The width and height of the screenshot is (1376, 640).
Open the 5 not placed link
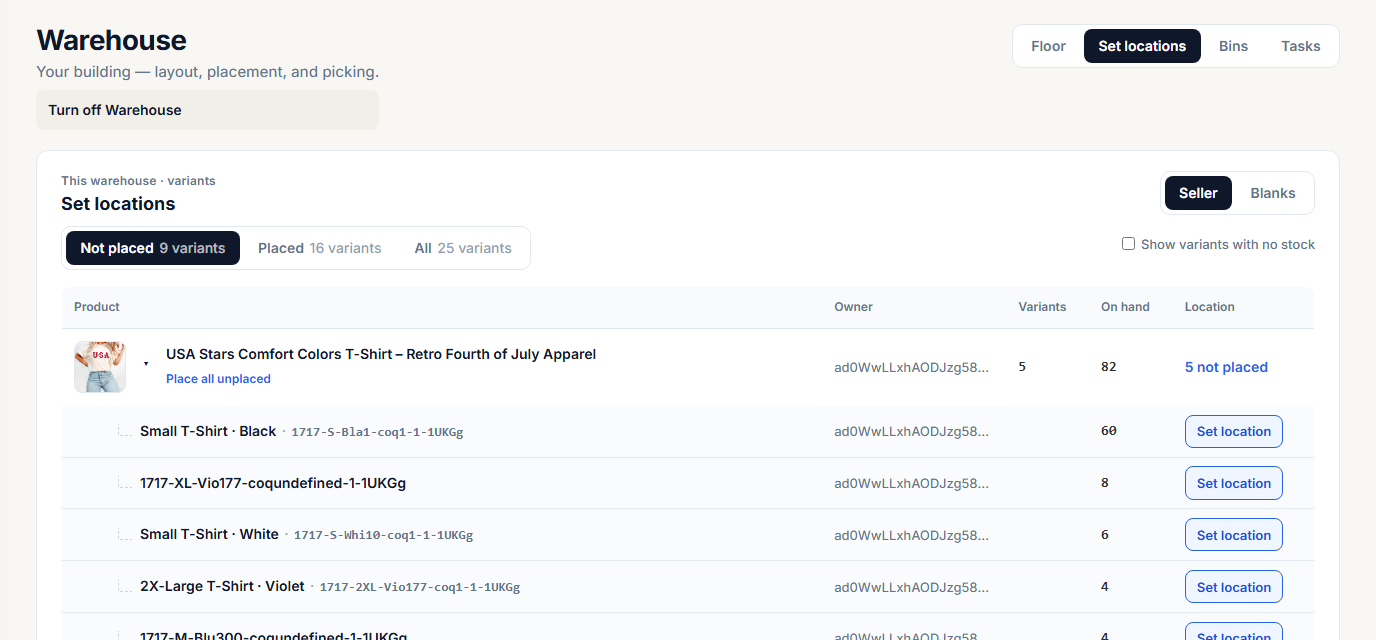(x=1226, y=367)
